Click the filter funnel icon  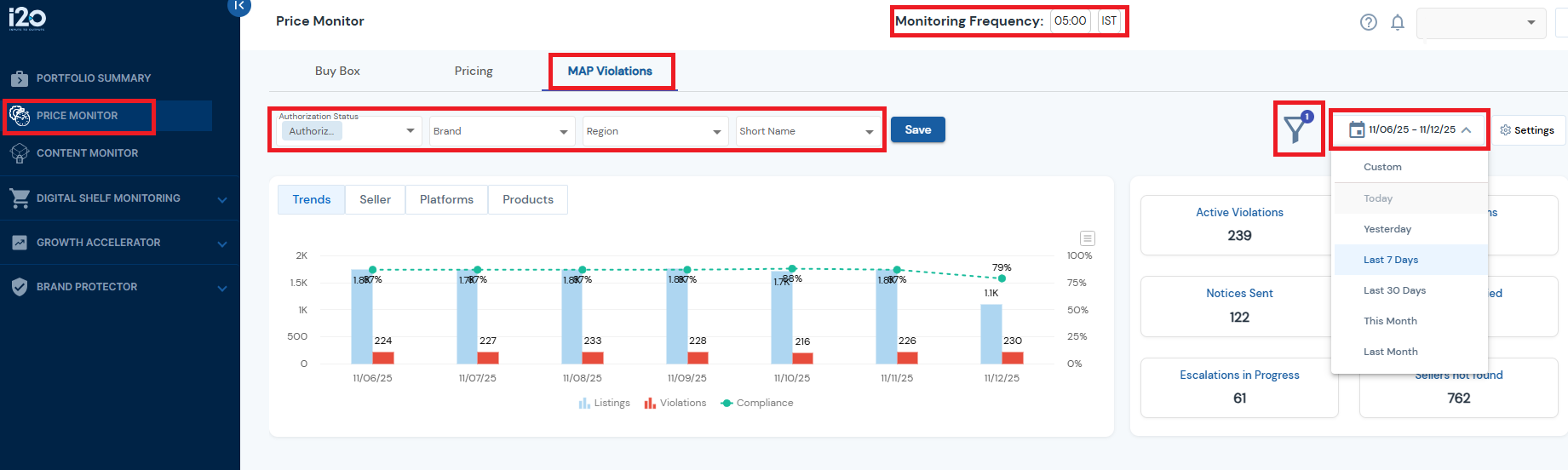pos(1295,129)
